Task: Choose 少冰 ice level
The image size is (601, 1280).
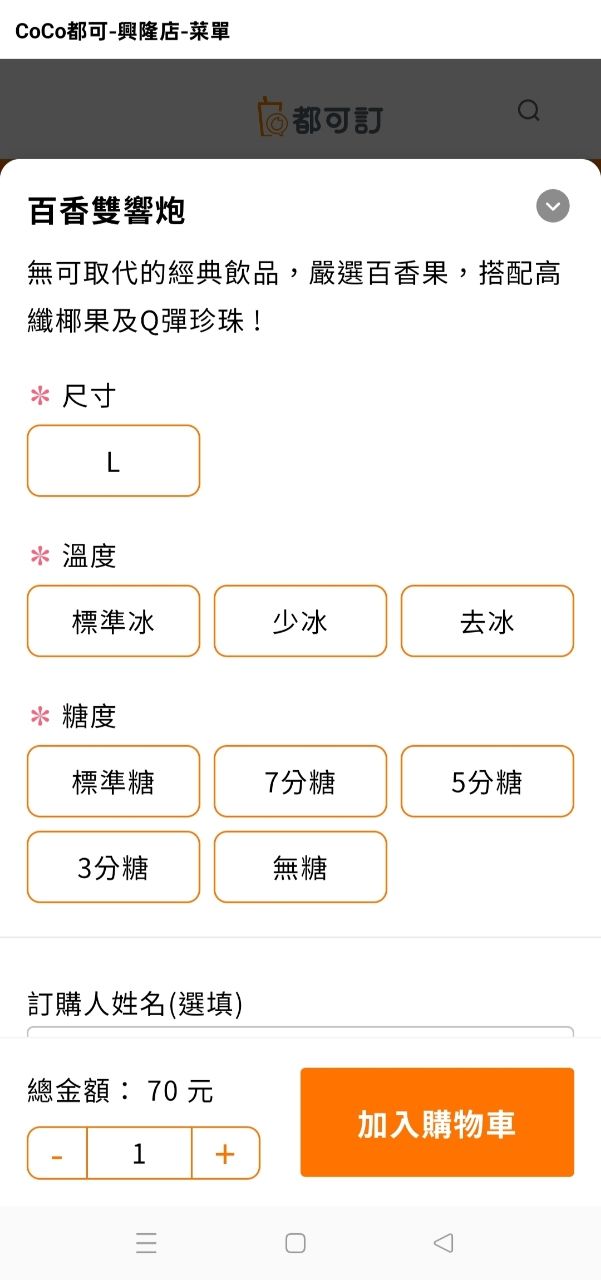Action: [300, 621]
